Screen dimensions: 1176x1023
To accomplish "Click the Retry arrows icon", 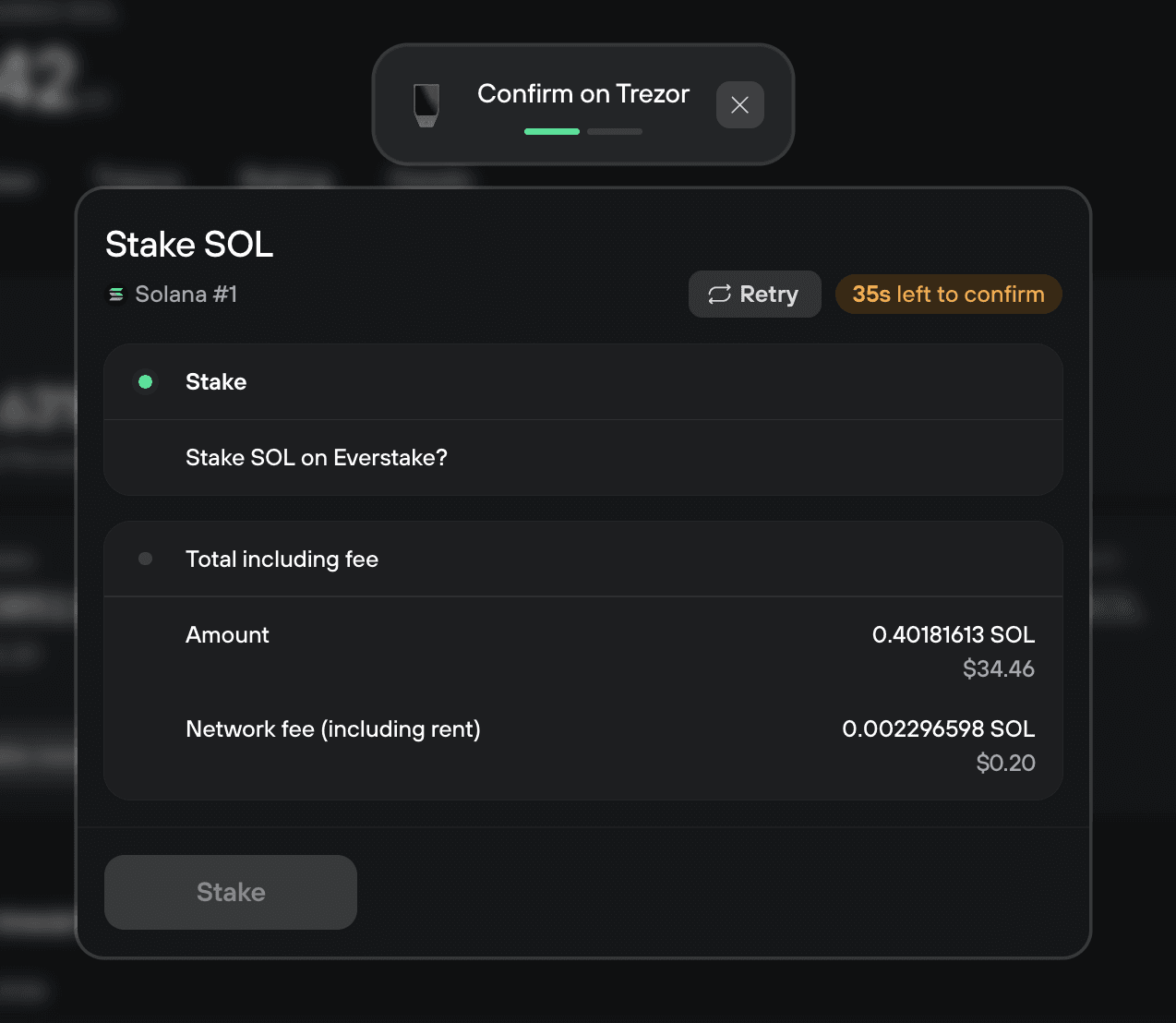I will (719, 295).
